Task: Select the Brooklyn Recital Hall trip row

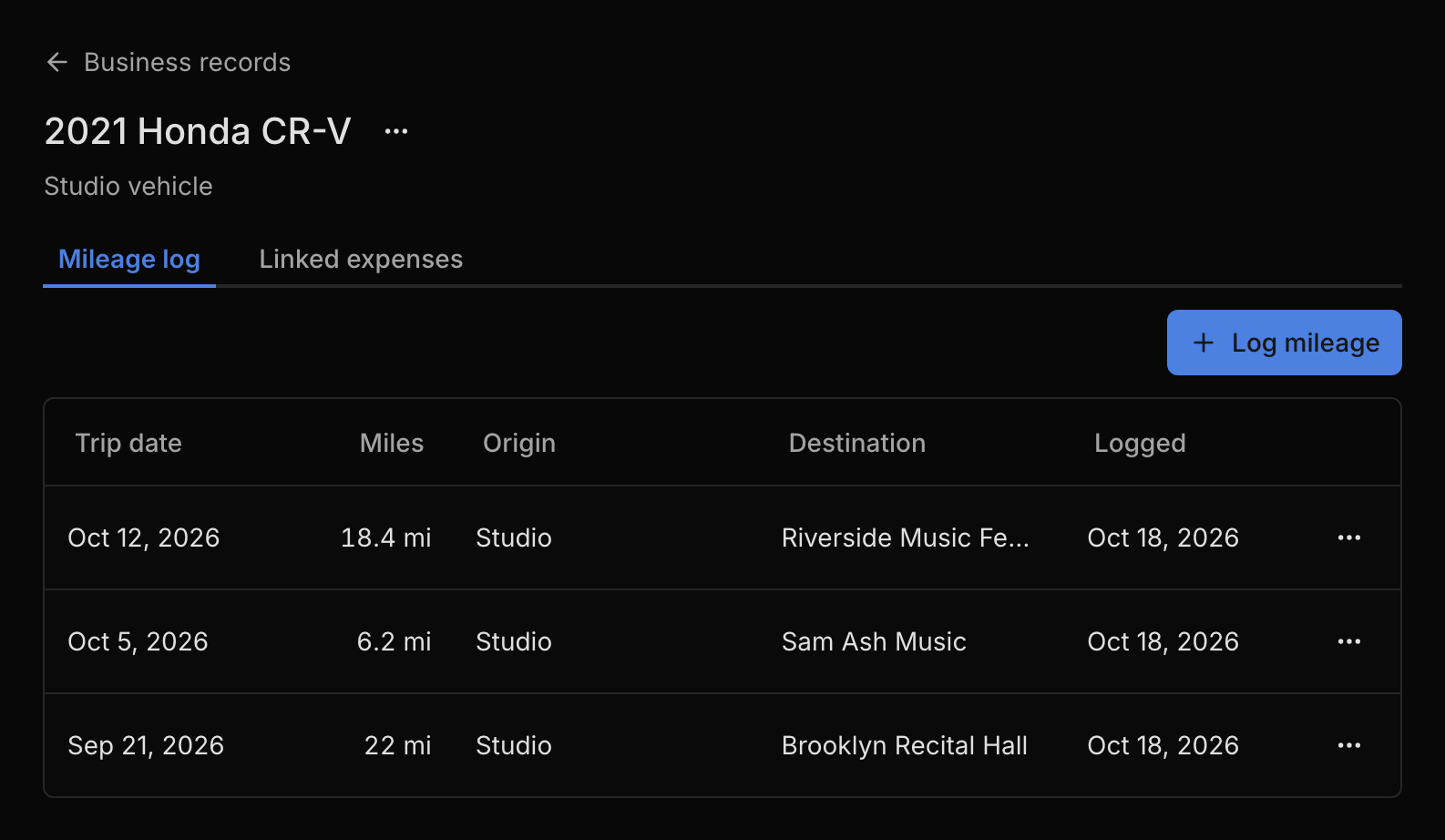Action: (722, 745)
